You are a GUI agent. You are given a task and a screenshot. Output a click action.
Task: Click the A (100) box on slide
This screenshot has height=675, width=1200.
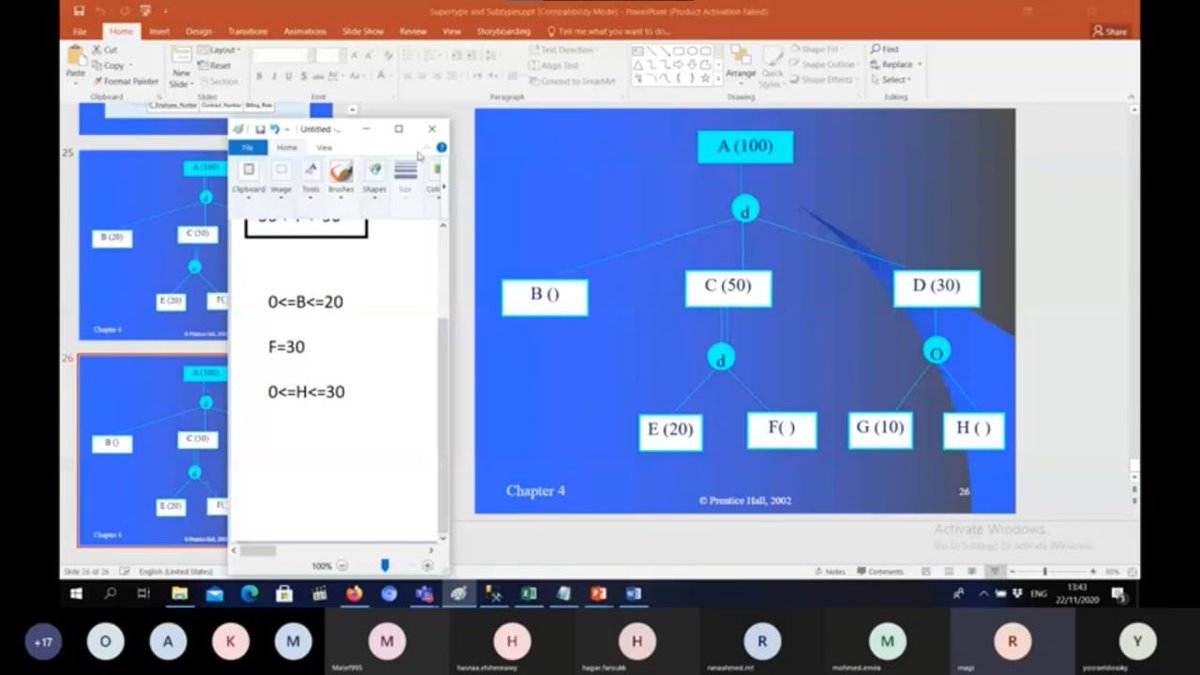(745, 146)
